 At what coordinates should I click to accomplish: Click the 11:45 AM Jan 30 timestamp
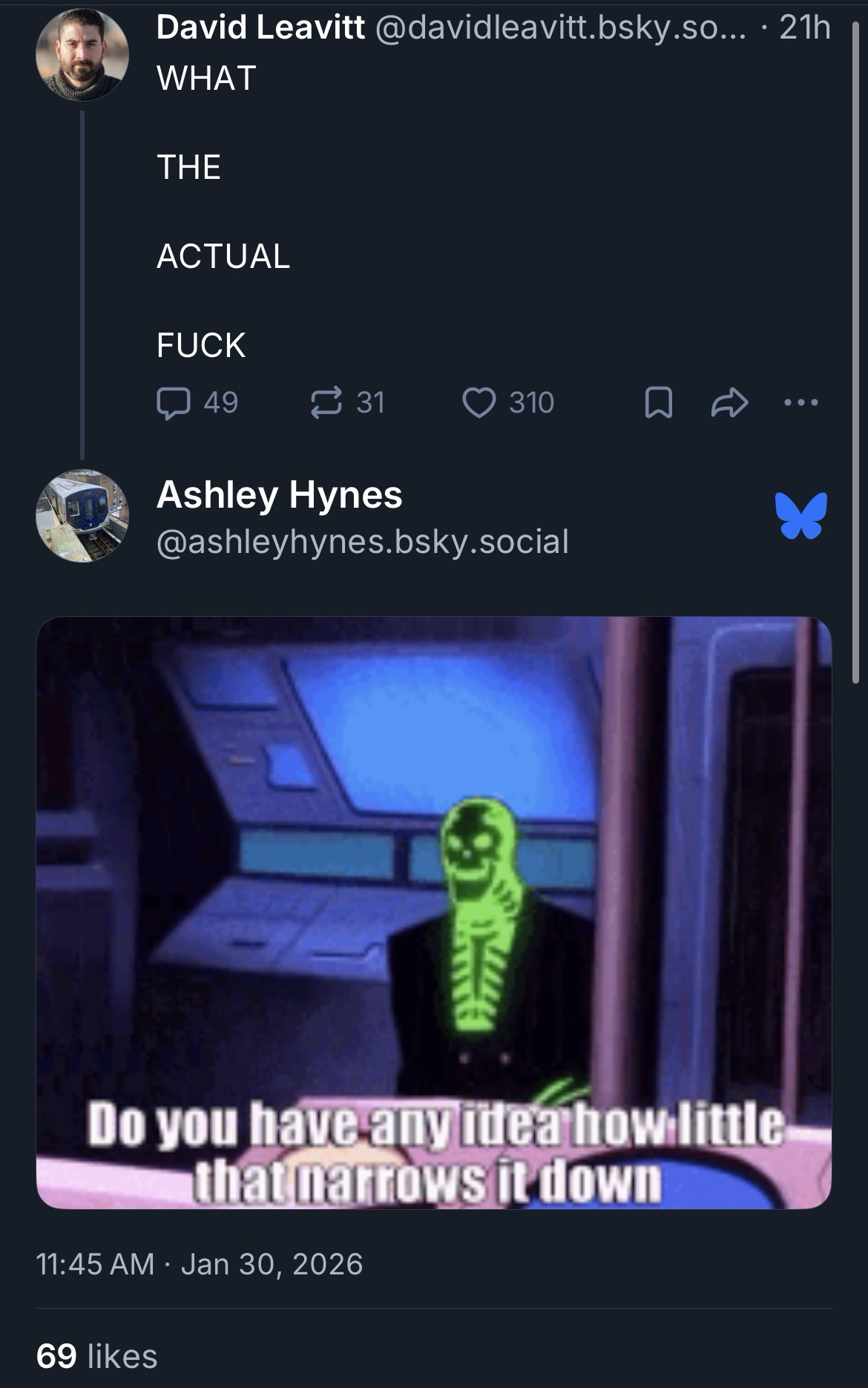tap(200, 1263)
